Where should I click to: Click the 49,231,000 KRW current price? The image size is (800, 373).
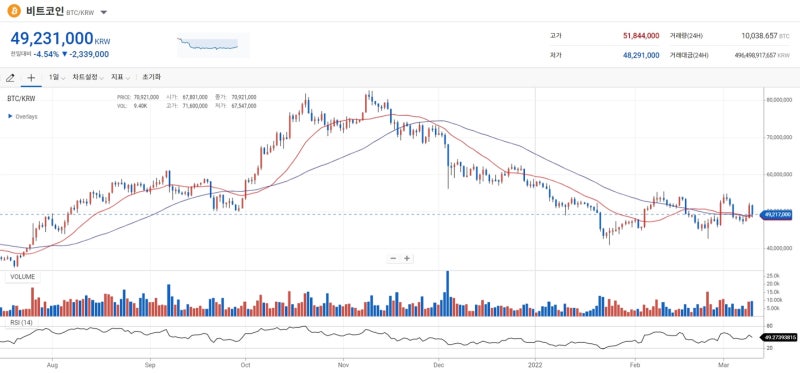click(60, 38)
